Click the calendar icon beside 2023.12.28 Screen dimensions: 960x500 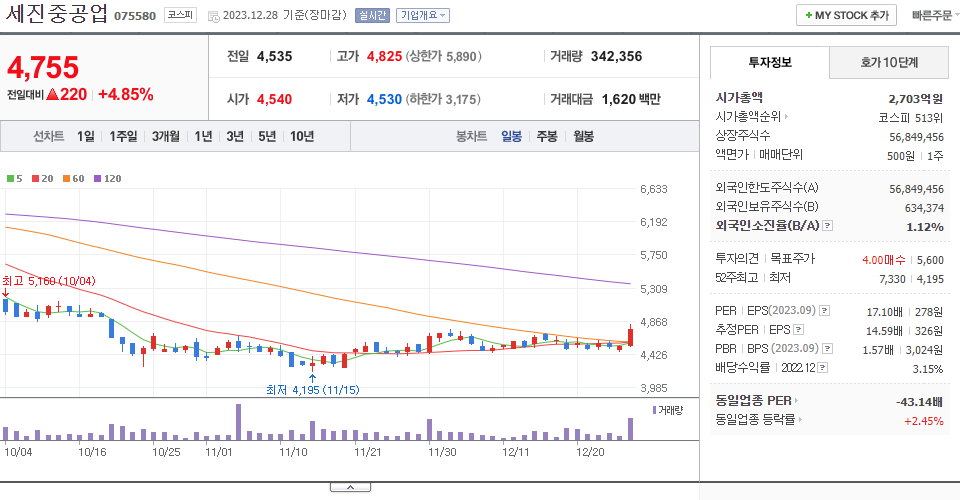pos(214,17)
